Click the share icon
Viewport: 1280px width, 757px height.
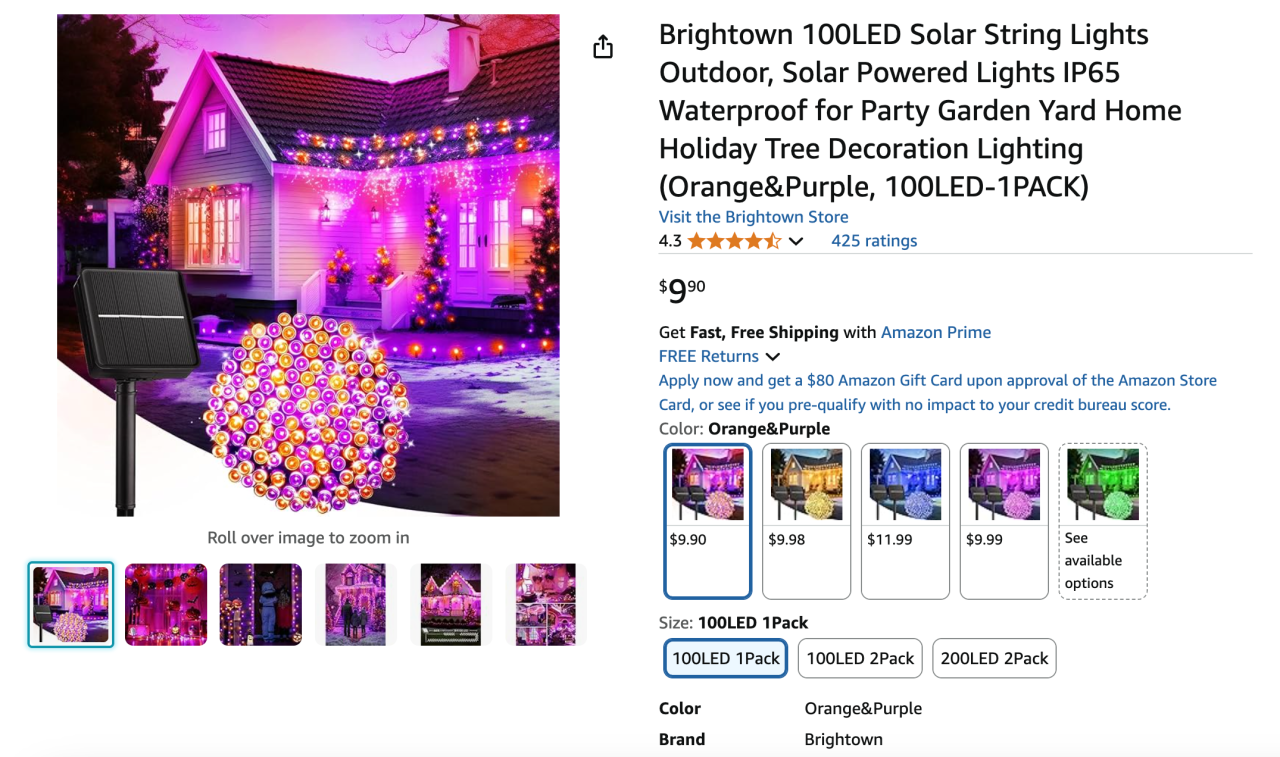click(602, 46)
